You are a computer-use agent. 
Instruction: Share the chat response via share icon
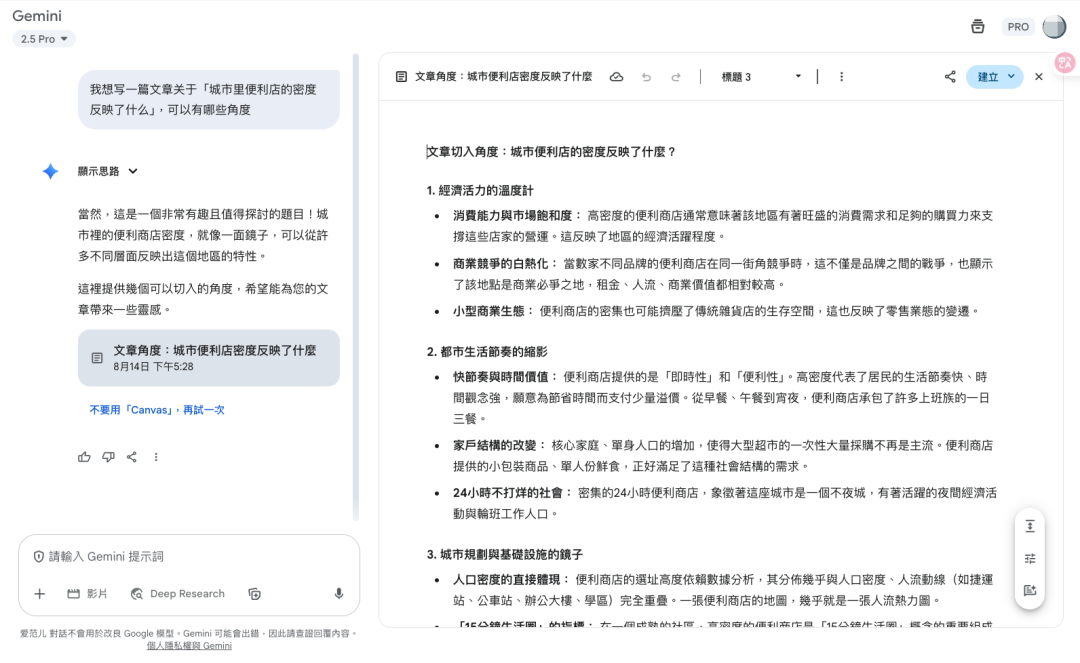(132, 457)
